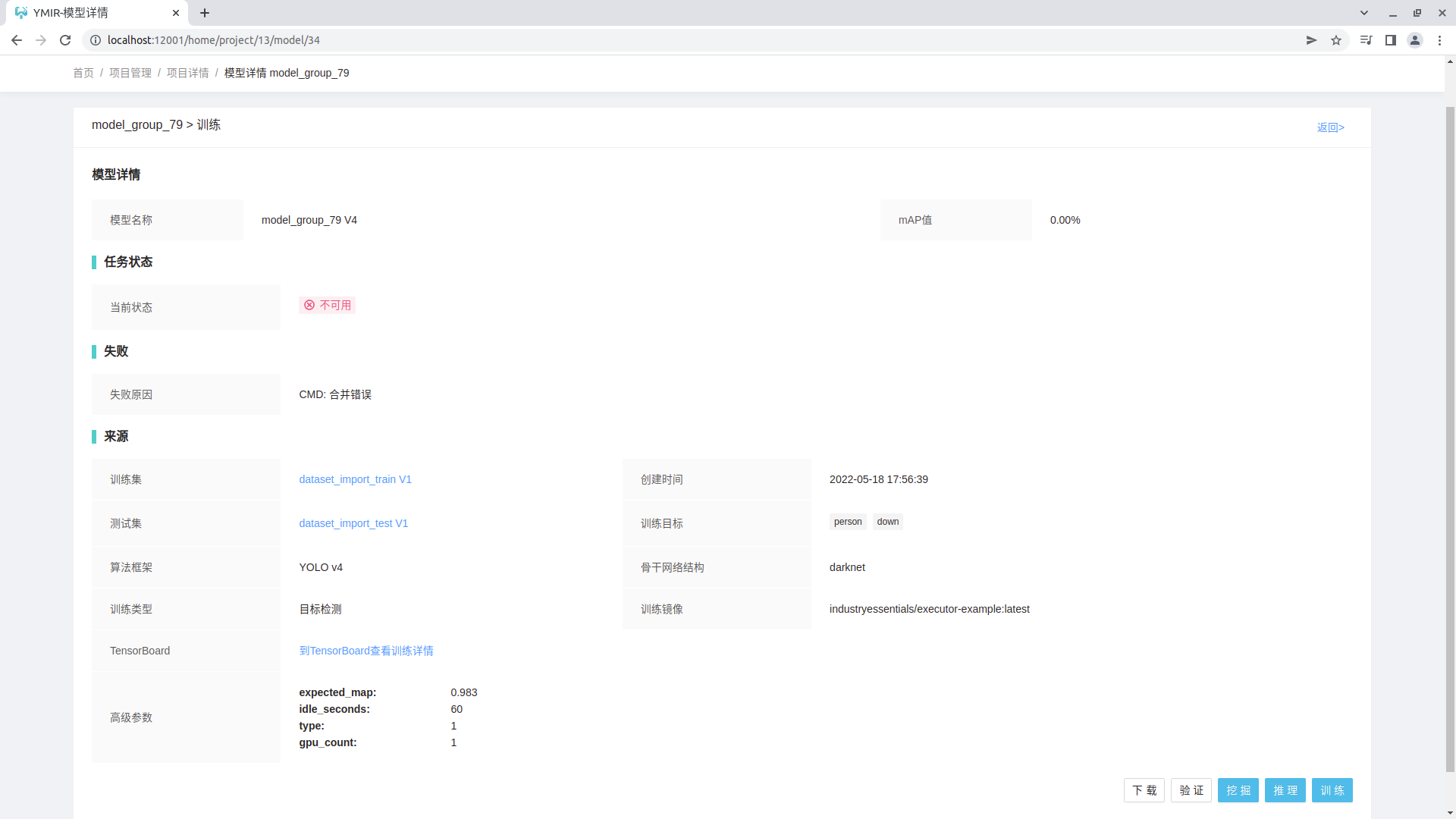Click the send-to-your-devices arrow icon
This screenshot has height=819, width=1456.
(x=1312, y=40)
